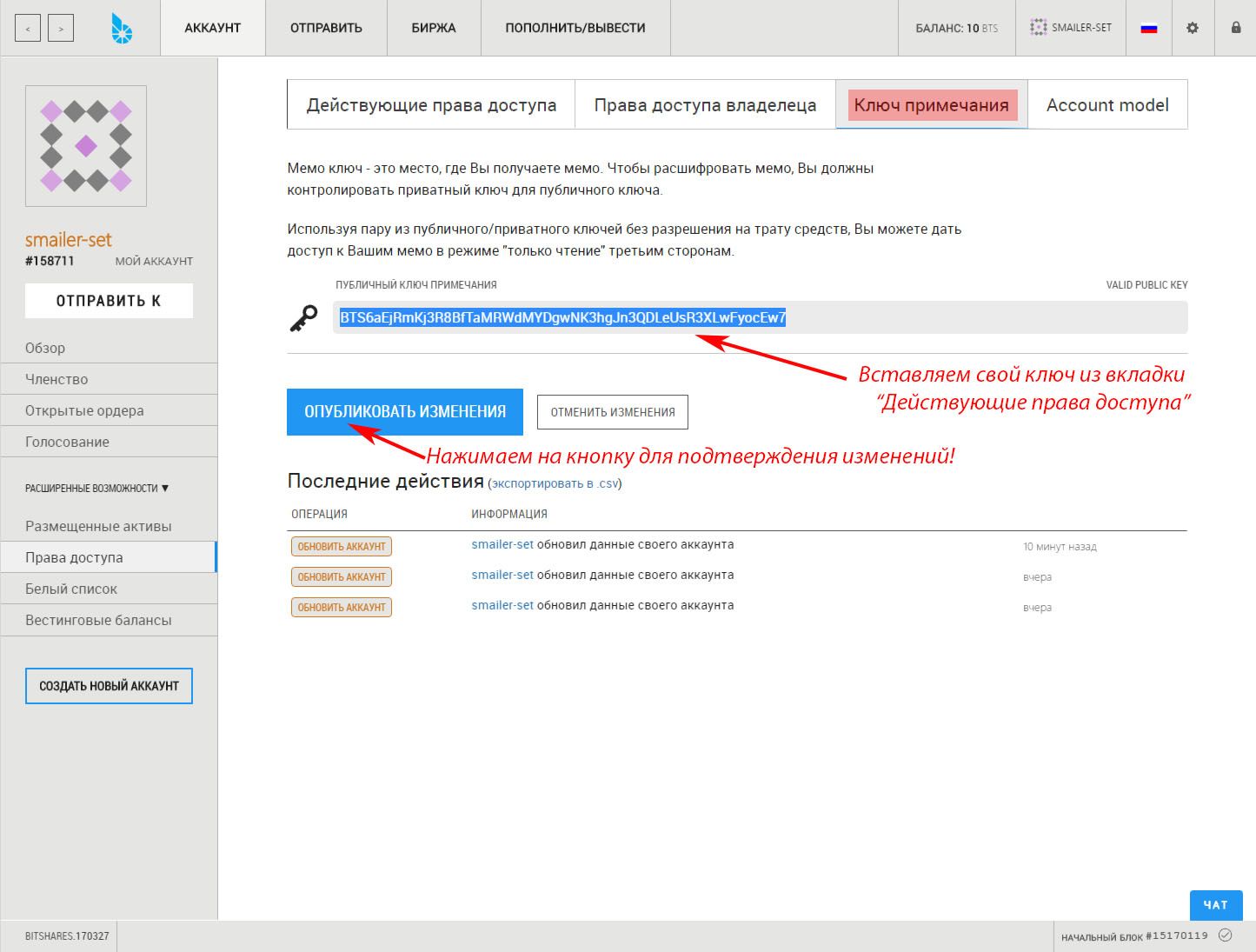The image size is (1256, 952).
Task: Click the sync checkmark icon in status bar
Action: (1225, 935)
